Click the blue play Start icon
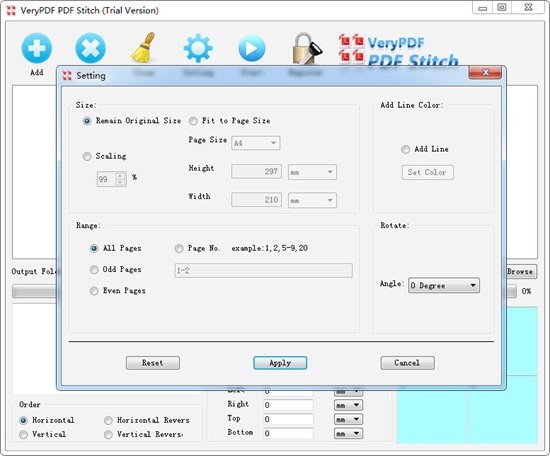Screen dimensions: 550x456 (252, 48)
